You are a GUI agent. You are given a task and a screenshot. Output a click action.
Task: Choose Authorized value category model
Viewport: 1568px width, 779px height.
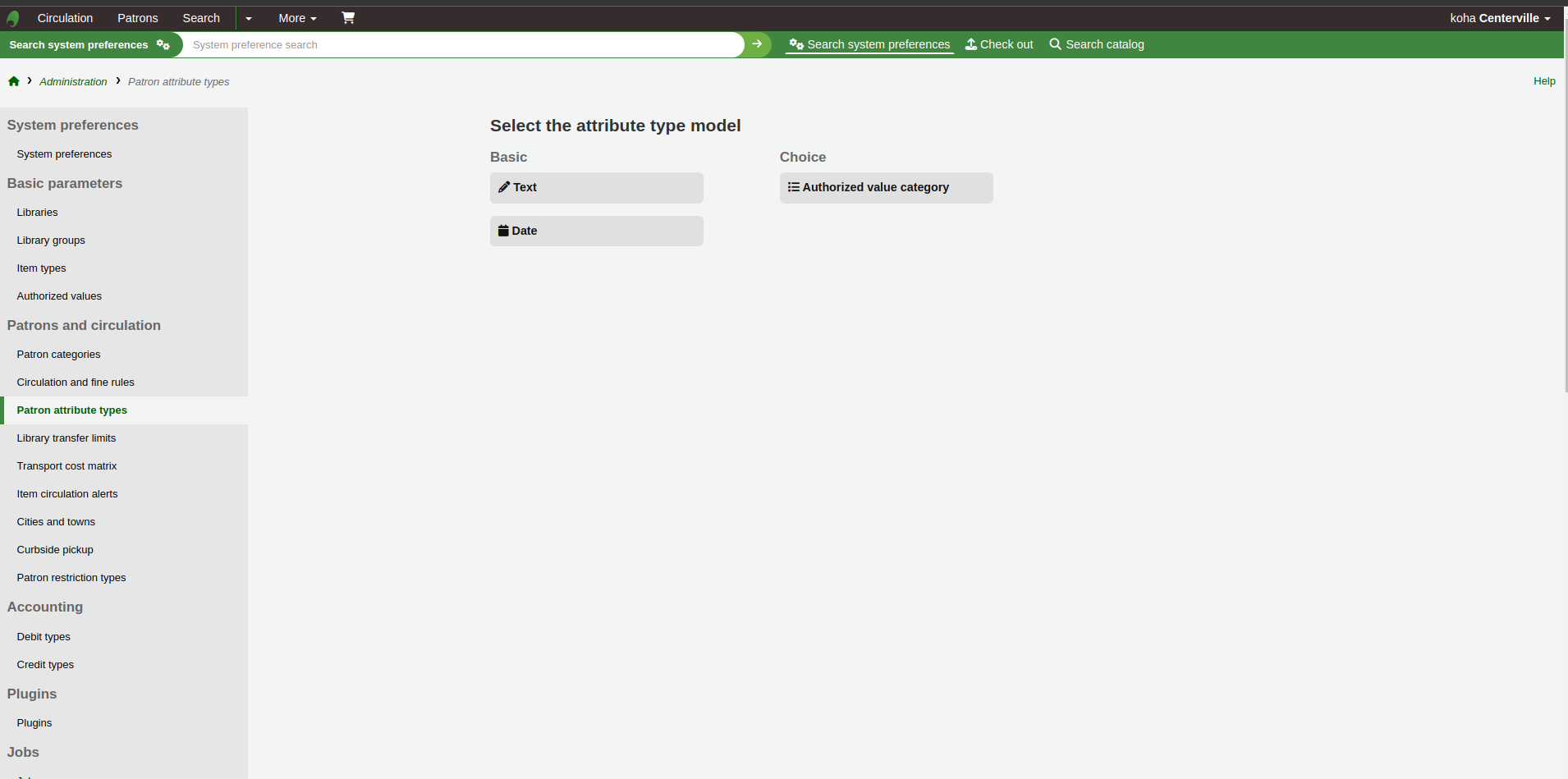pos(885,188)
